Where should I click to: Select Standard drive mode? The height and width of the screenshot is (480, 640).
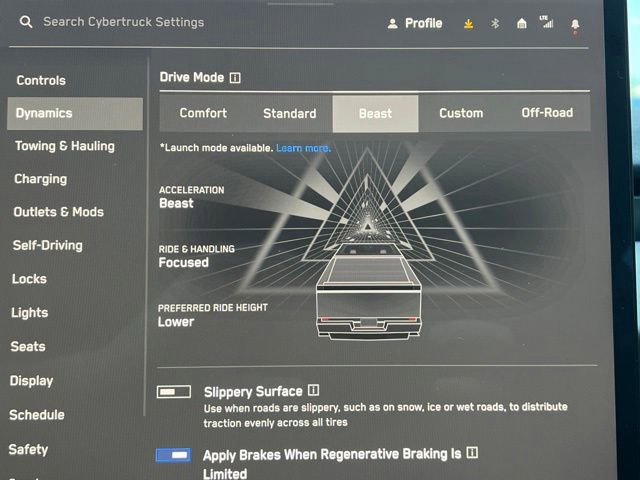pyautogui.click(x=290, y=113)
